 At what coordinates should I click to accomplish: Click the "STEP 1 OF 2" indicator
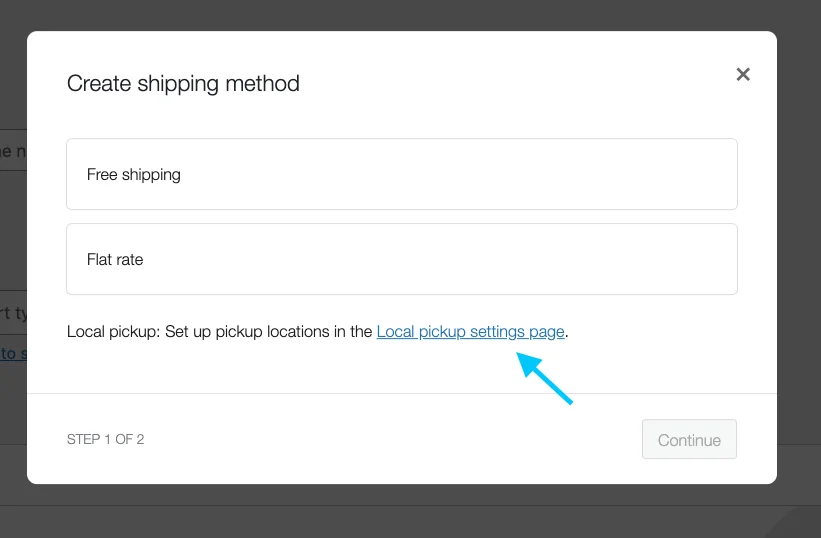coord(105,439)
